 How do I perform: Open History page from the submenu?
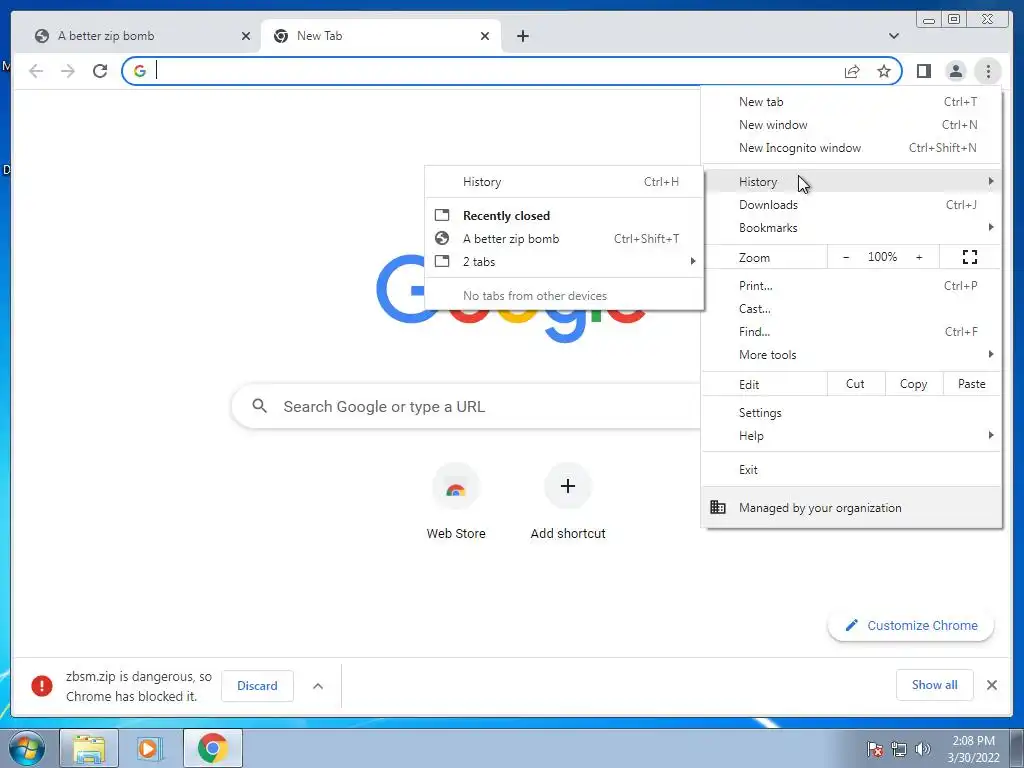[x=564, y=182]
